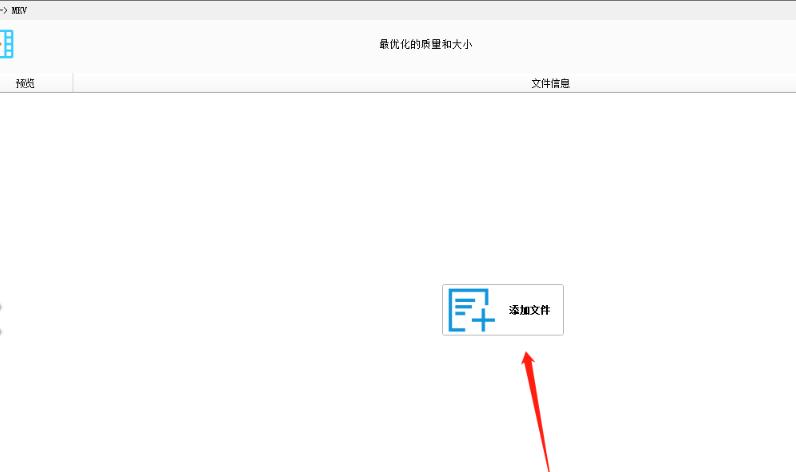Click empty list area above 添加文件 button
Viewport: 796px width, 472px height.
pyautogui.click(x=500, y=200)
